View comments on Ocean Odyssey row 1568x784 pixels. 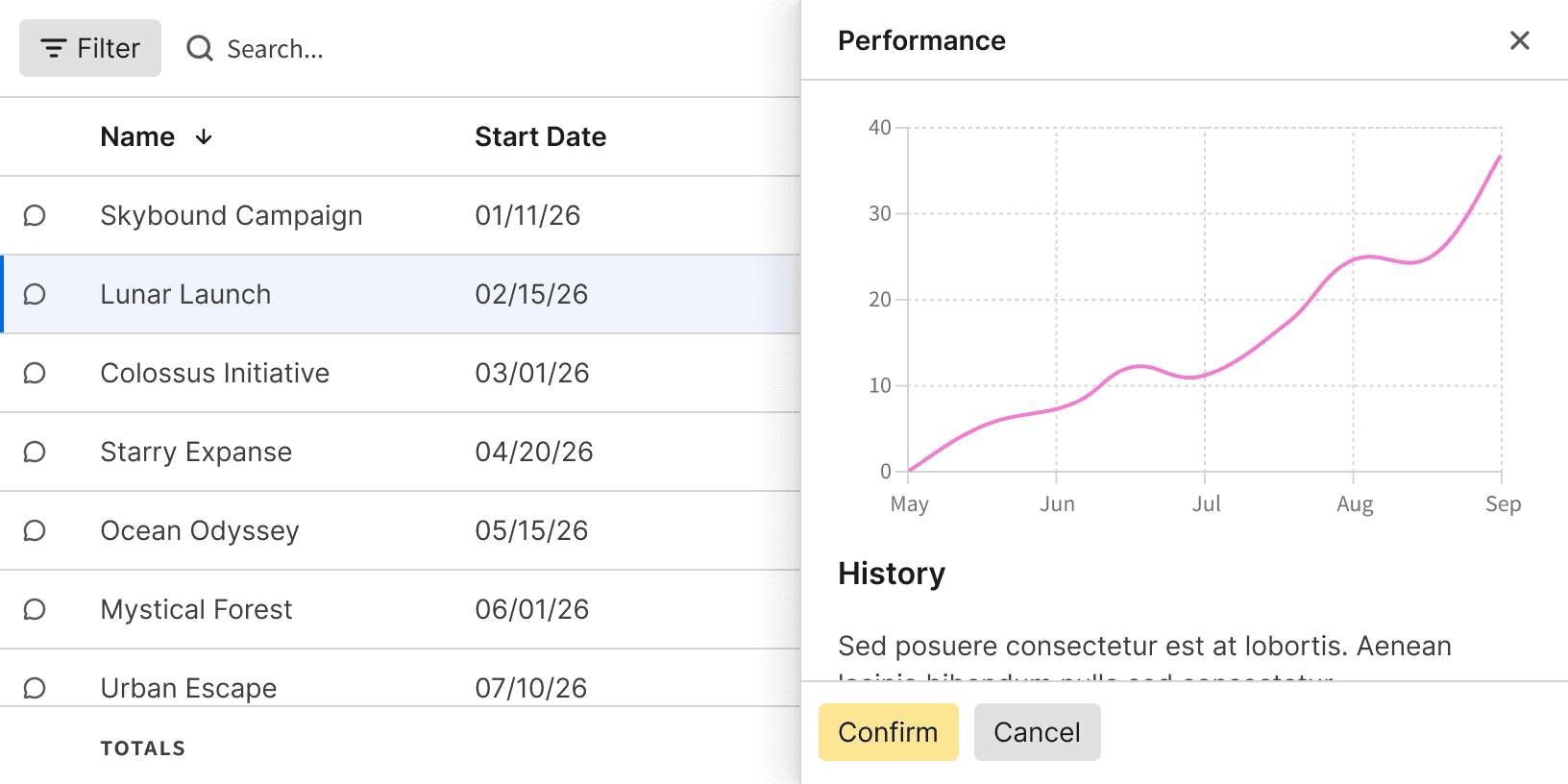[35, 530]
